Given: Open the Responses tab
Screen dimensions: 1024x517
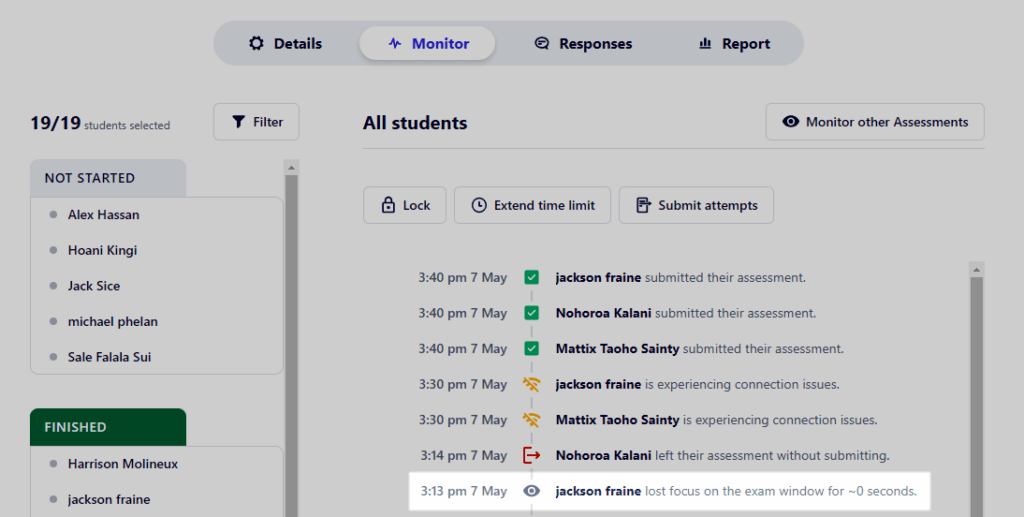Looking at the screenshot, I should coord(583,44).
